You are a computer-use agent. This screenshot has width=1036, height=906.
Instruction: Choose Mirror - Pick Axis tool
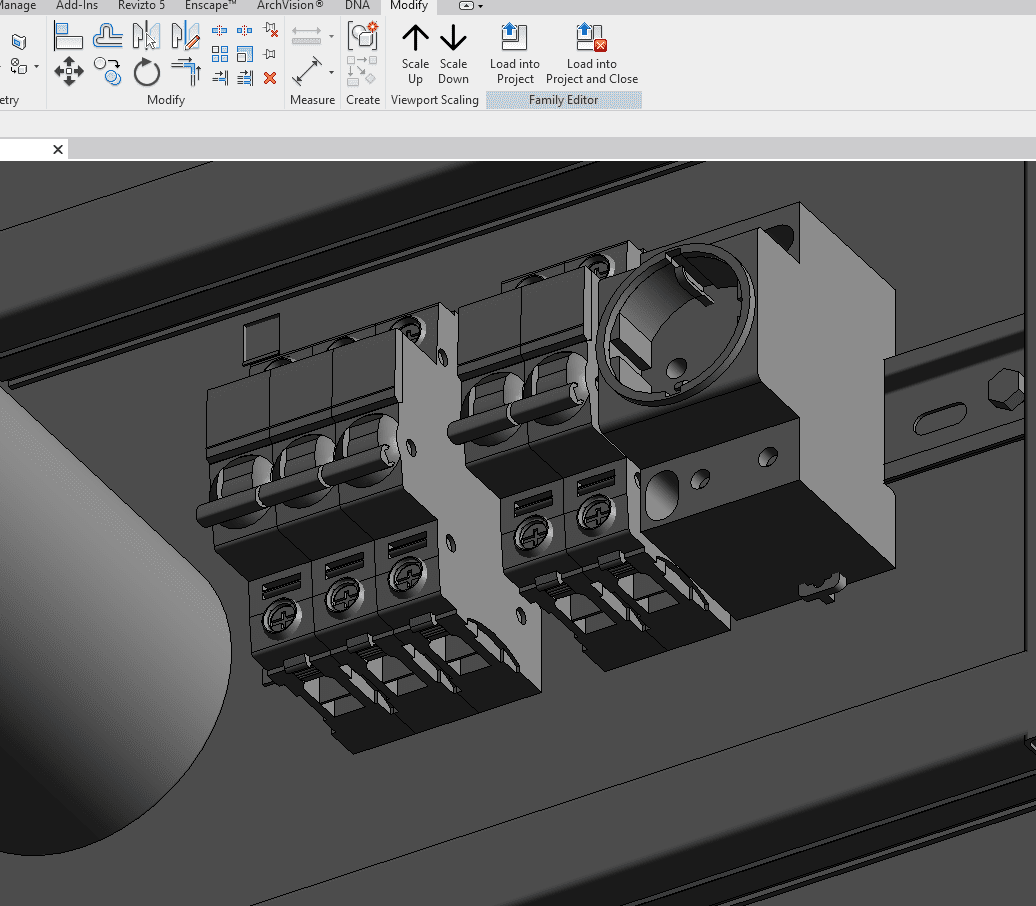click(146, 37)
